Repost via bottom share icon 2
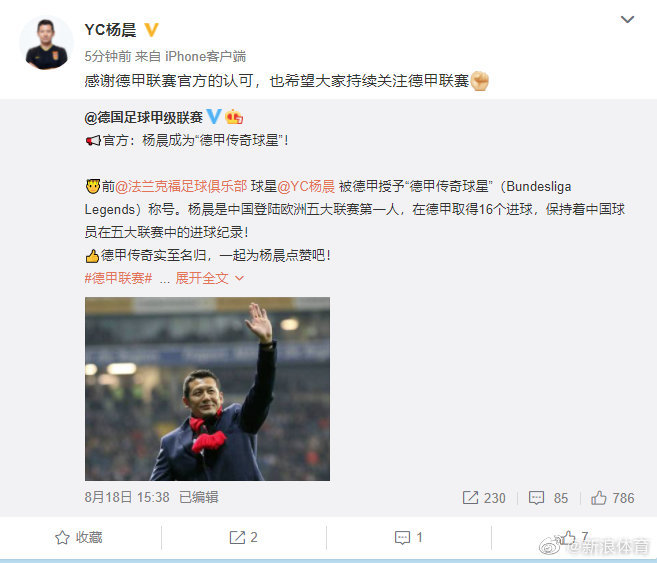Viewport: 657px width, 563px height. pyautogui.click(x=243, y=537)
